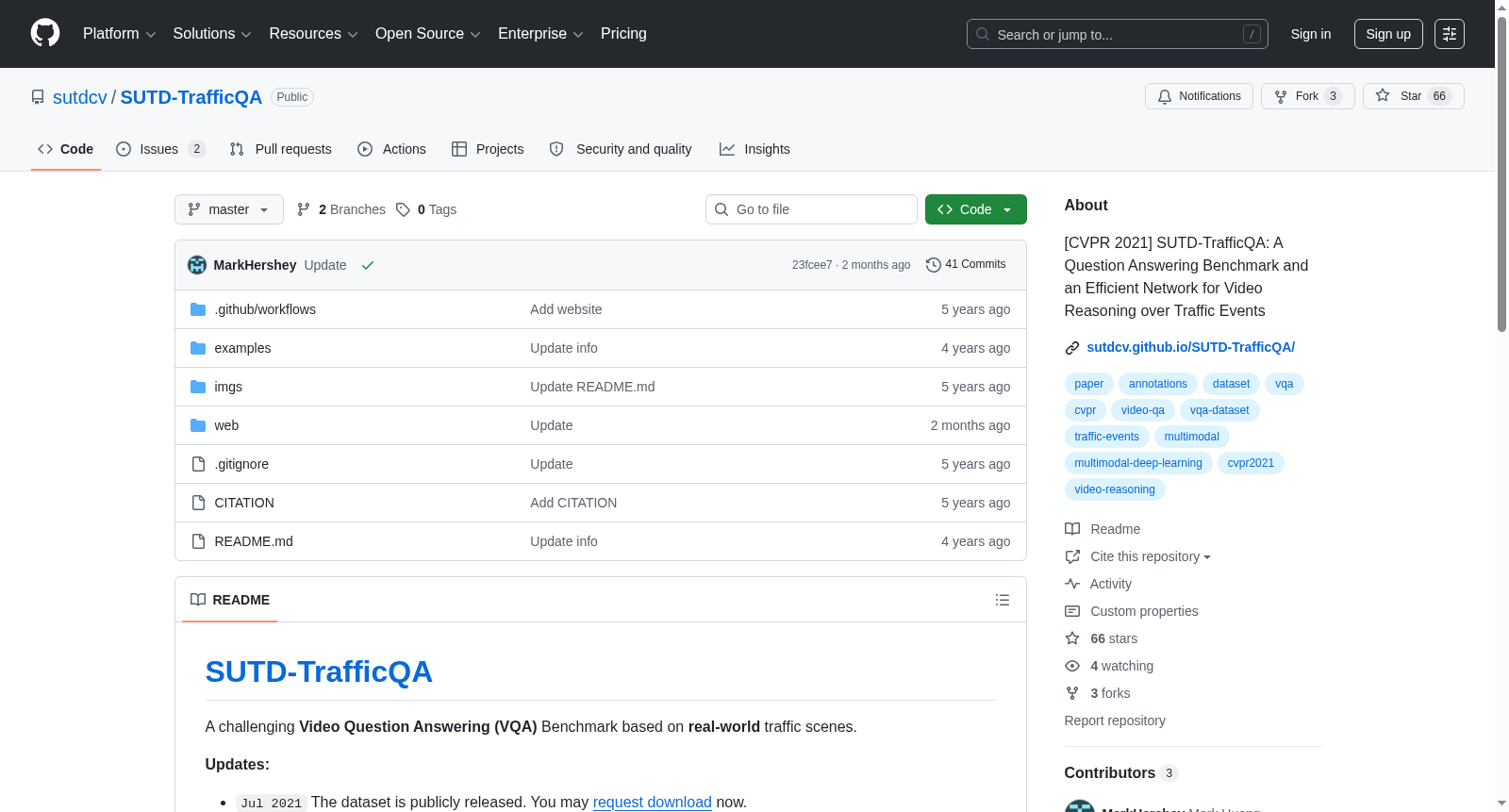Click the repository icon beside sutdcv
Image resolution: width=1509 pixels, height=812 pixels.
coord(38,97)
